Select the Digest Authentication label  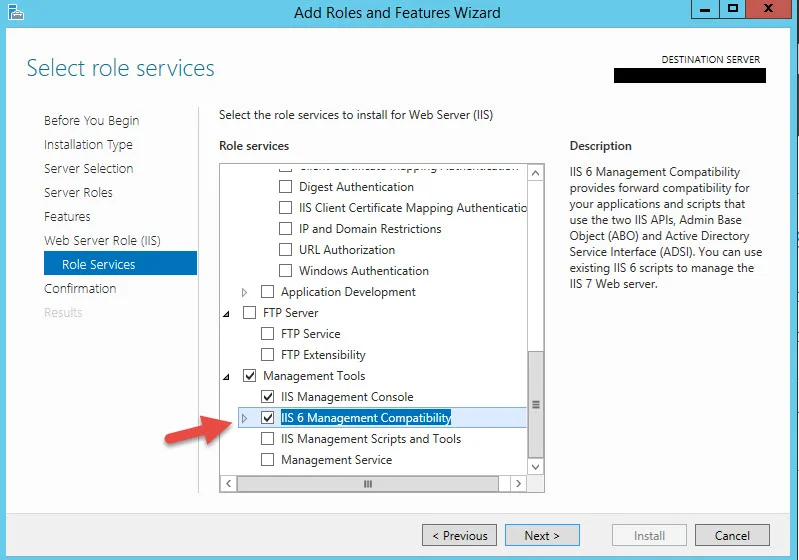pos(356,187)
